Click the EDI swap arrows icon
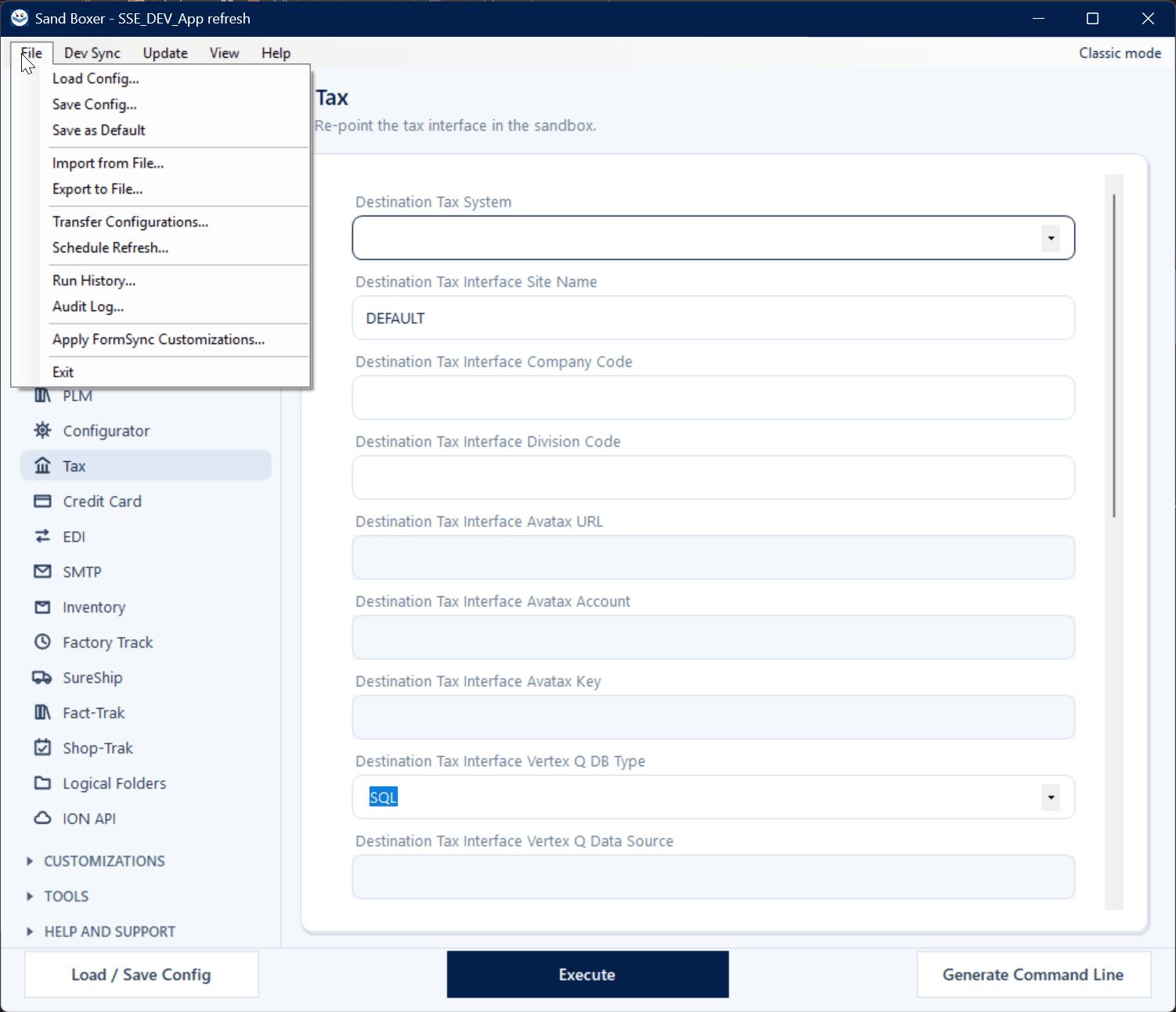 coord(42,536)
